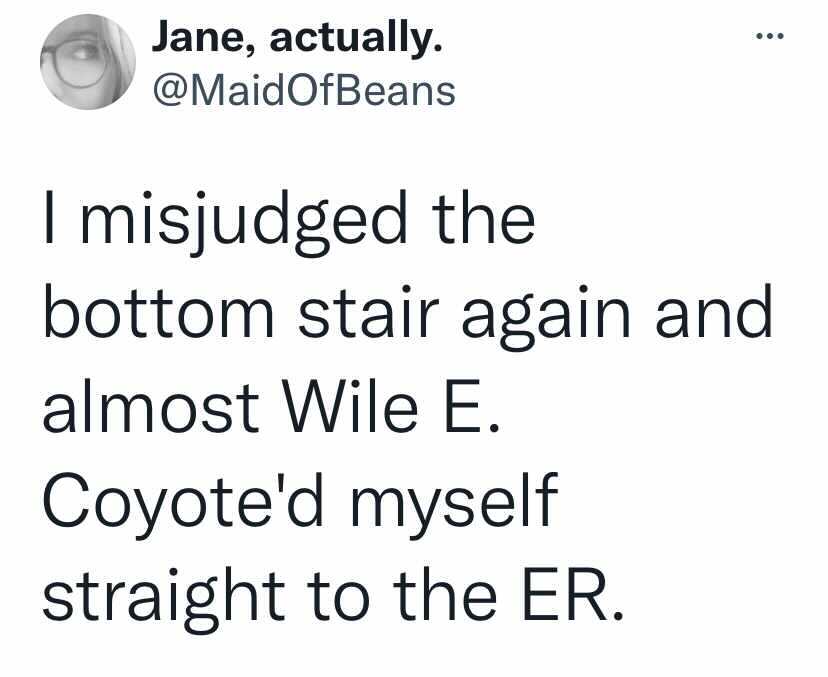Viewport: 828px width, 677px height.
Task: Click "ER." at the tweet's end
Action: 573,595
